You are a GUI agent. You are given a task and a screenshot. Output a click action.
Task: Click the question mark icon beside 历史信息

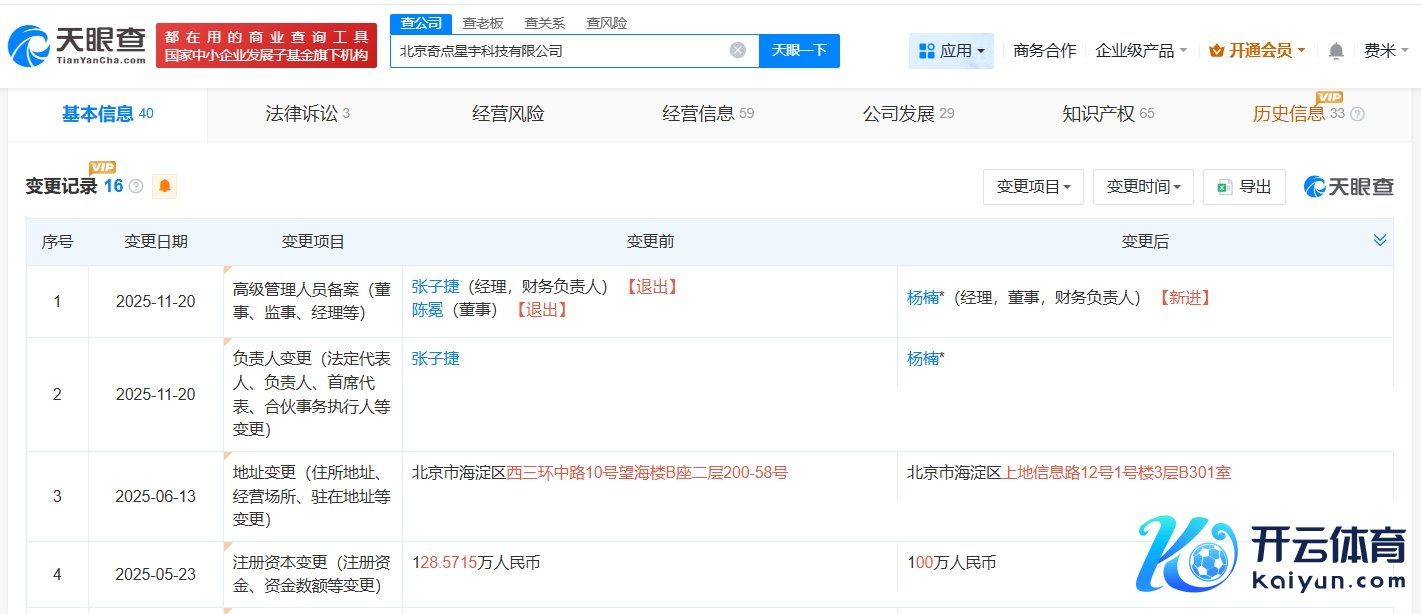[1357, 114]
